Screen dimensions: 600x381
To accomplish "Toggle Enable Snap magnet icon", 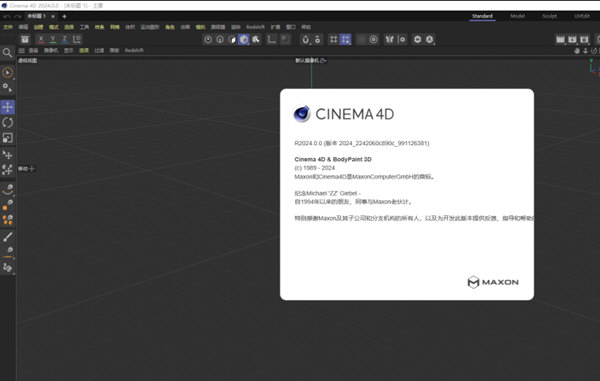I will point(305,39).
